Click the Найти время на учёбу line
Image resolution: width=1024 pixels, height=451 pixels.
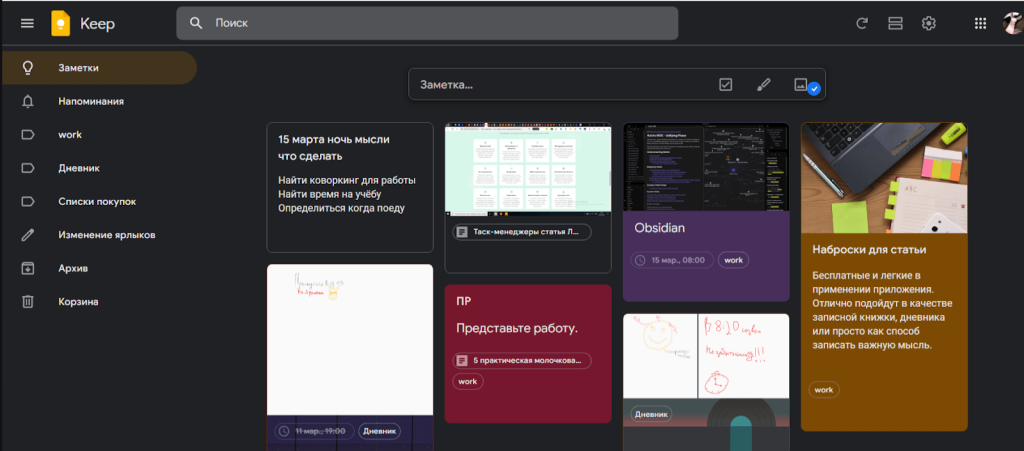coord(330,194)
